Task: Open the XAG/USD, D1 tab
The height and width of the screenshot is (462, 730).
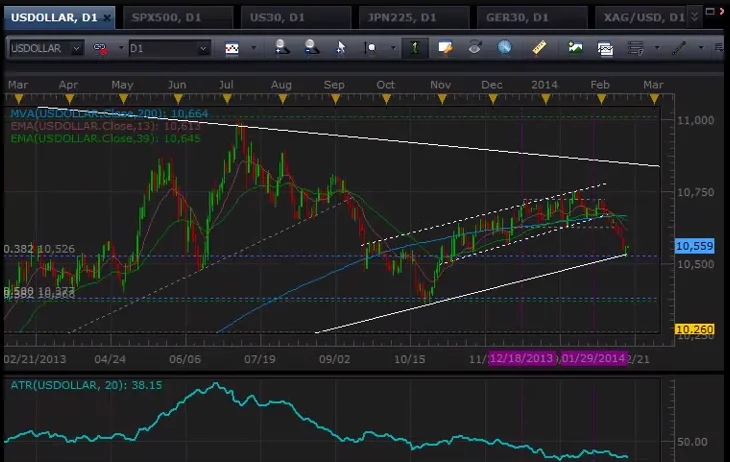Action: [x=643, y=18]
